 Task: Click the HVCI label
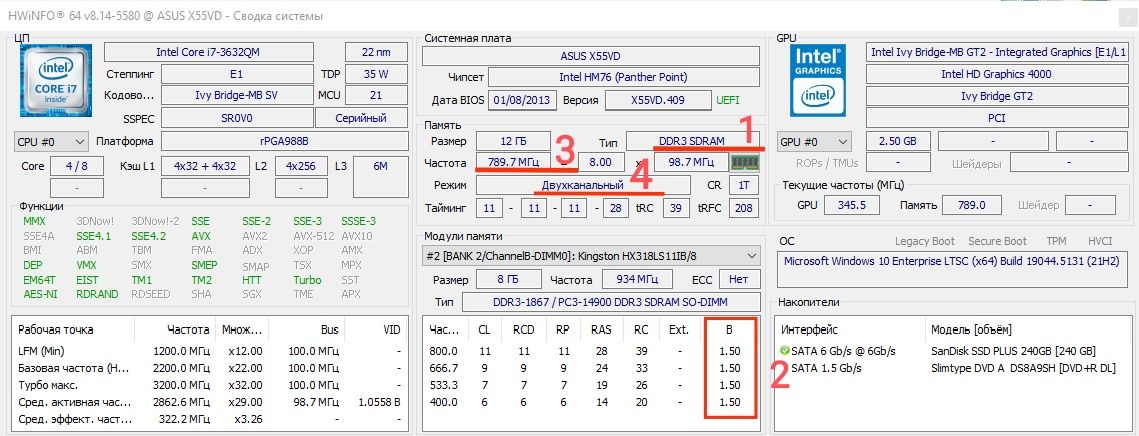point(1100,241)
